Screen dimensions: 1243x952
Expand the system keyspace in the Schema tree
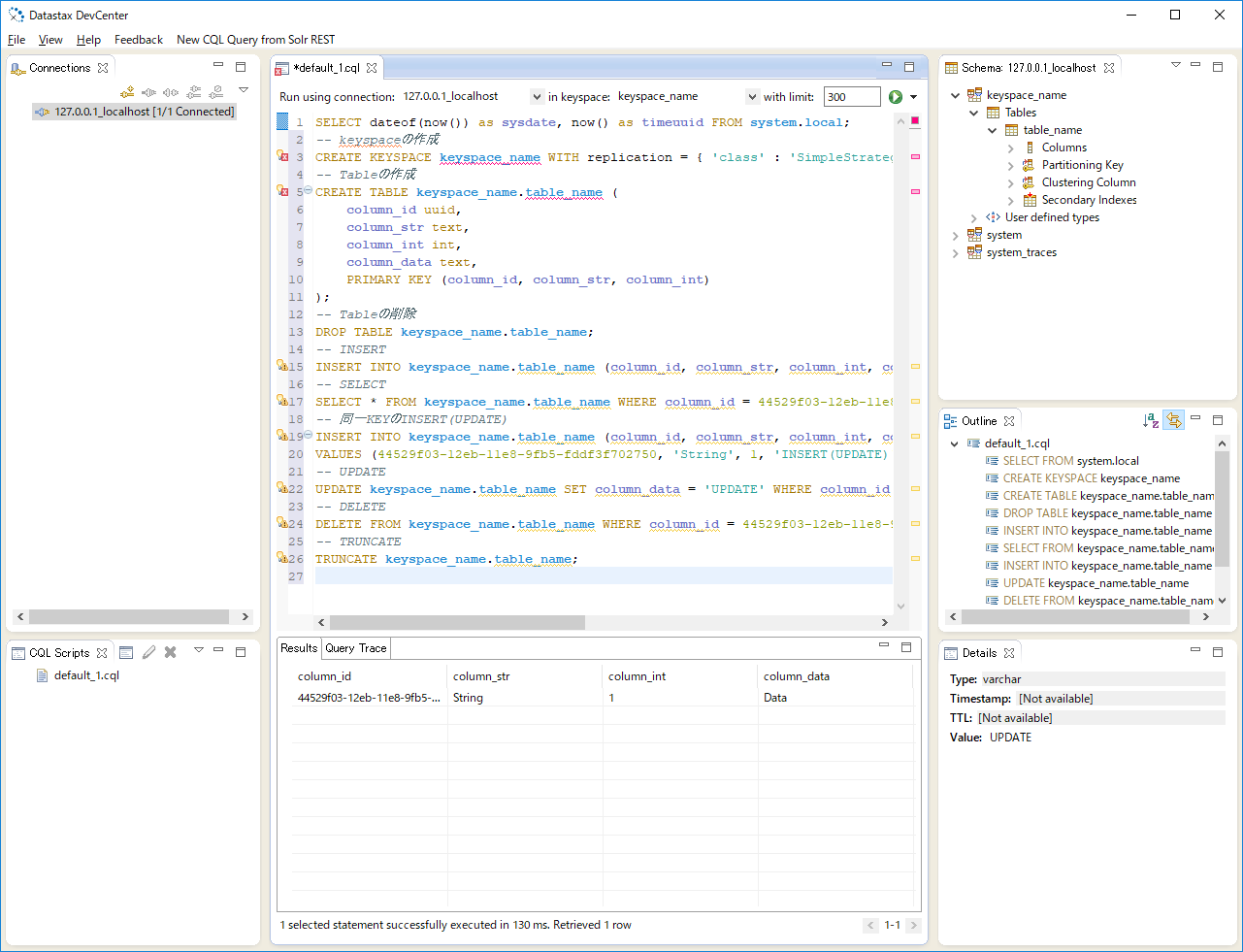click(955, 234)
